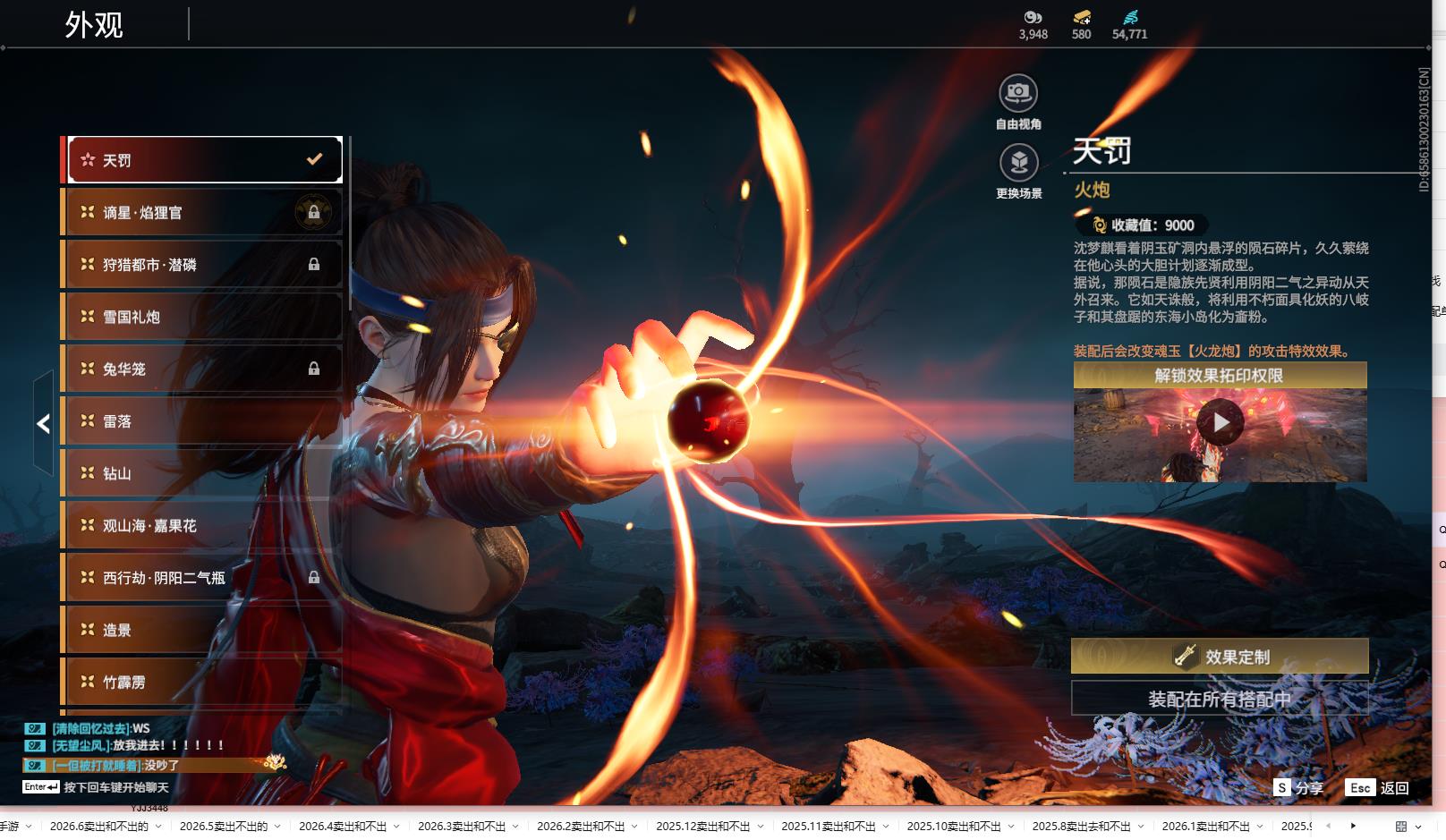
Task: Click the brush icon on 效果定制 button
Action: point(1185,657)
